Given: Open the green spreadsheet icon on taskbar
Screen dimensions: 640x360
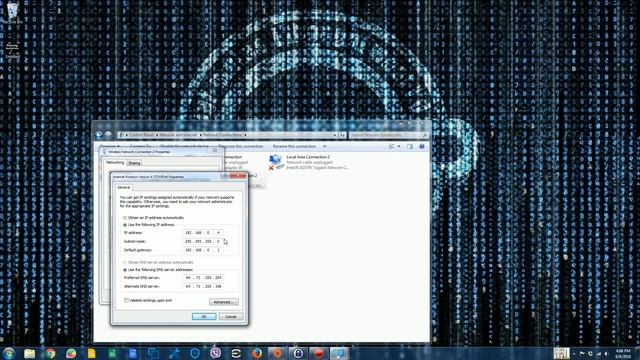Looking at the screenshot, I should click(x=112, y=353).
